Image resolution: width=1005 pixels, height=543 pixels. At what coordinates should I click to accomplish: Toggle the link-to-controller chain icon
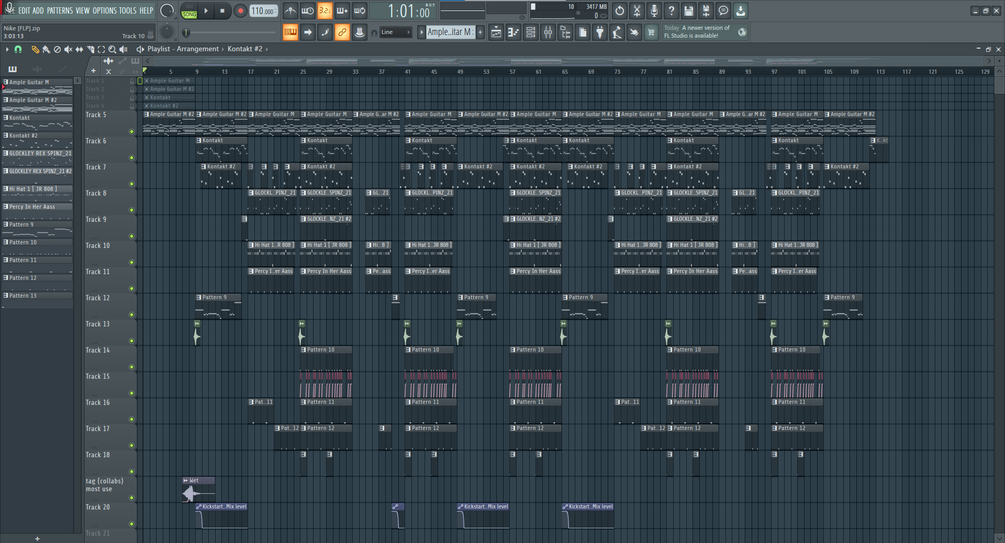coord(342,32)
